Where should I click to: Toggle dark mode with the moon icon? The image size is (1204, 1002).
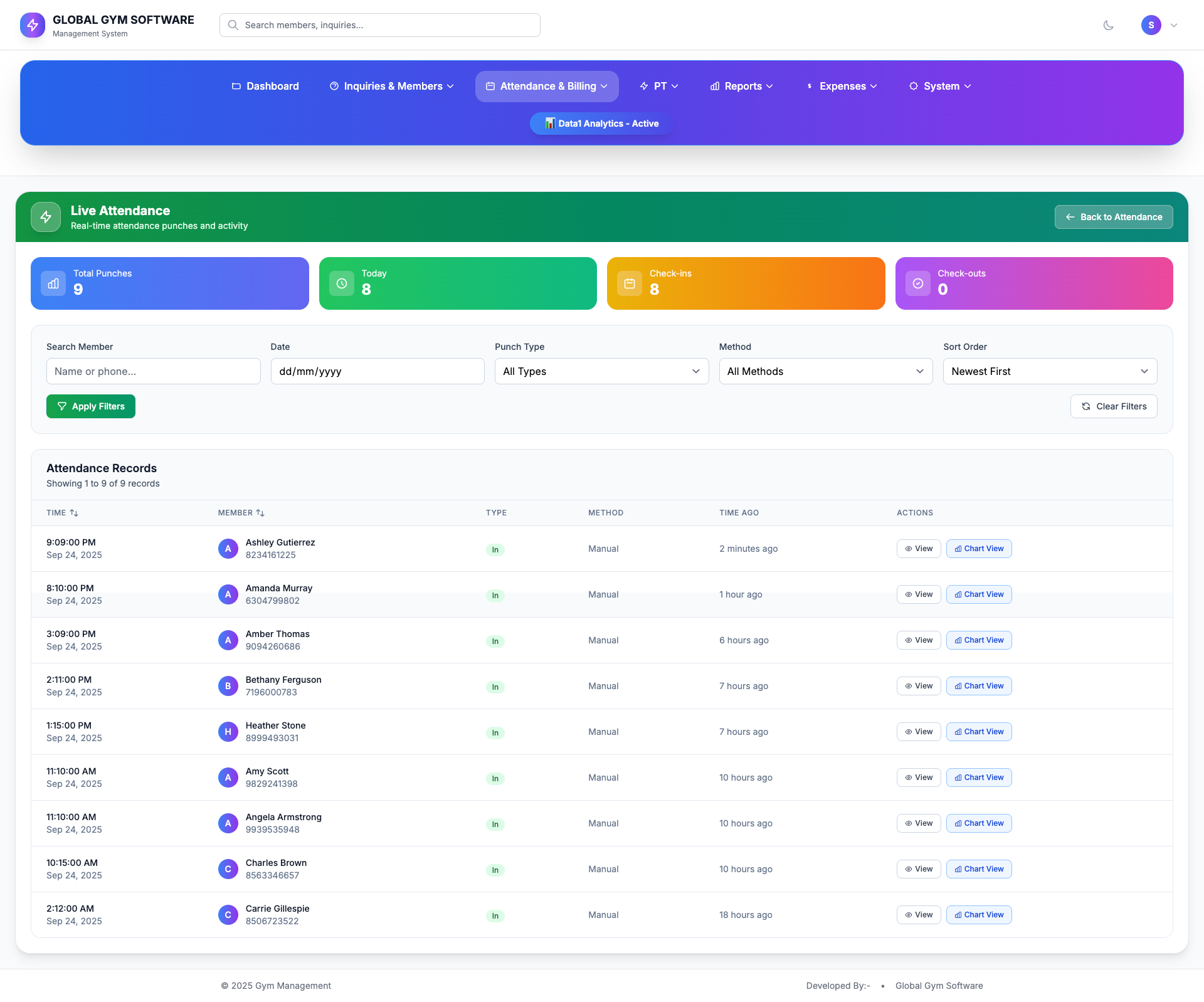pos(1108,25)
